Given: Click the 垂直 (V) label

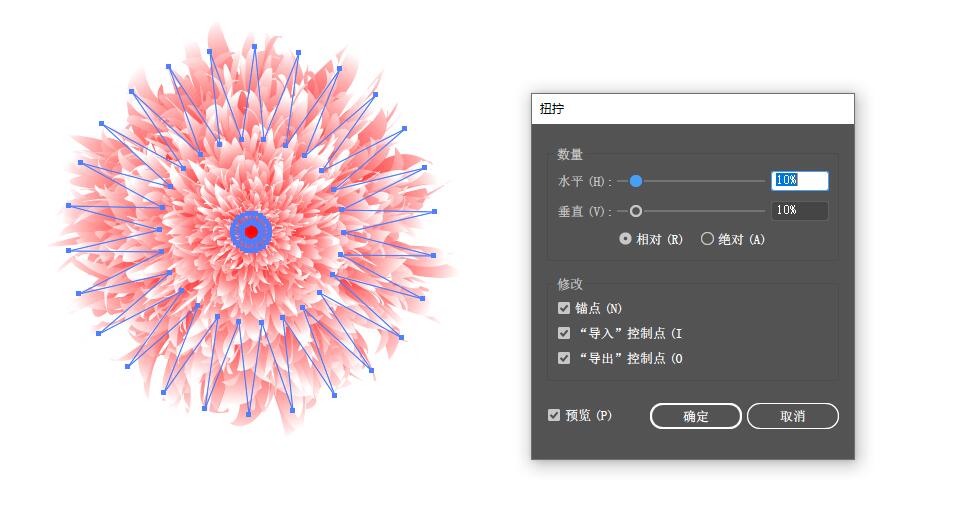Looking at the screenshot, I should pos(584,212).
